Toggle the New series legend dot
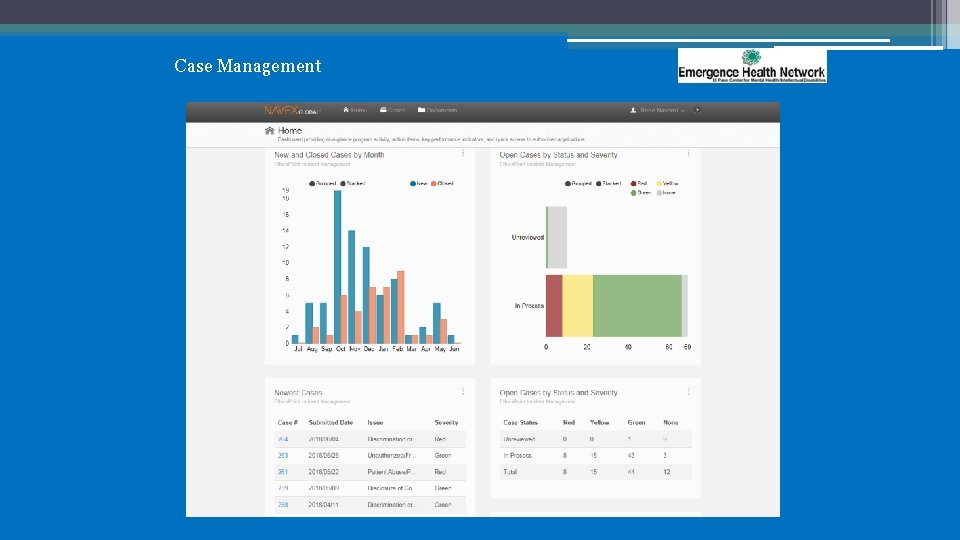The image size is (960, 540). [413, 184]
